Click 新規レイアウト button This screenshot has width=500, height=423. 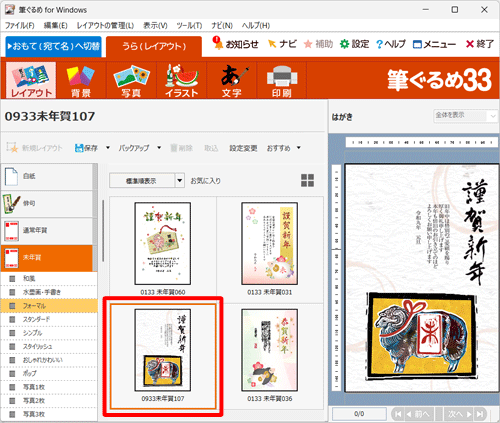tap(35, 148)
